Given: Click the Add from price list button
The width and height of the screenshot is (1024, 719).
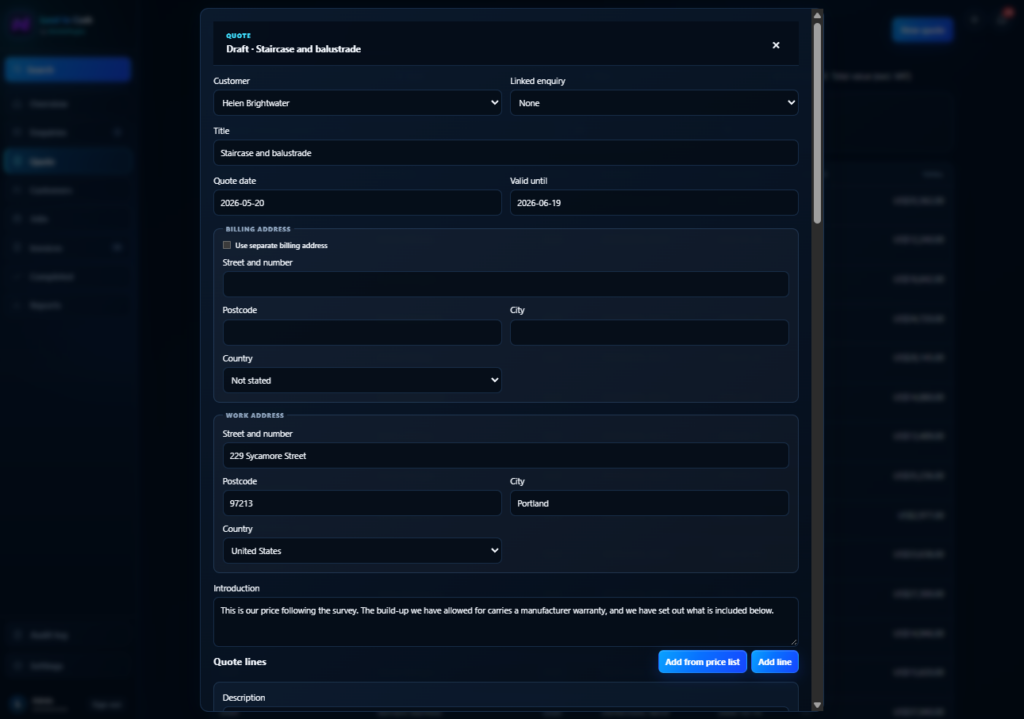Looking at the screenshot, I should coord(702,662).
